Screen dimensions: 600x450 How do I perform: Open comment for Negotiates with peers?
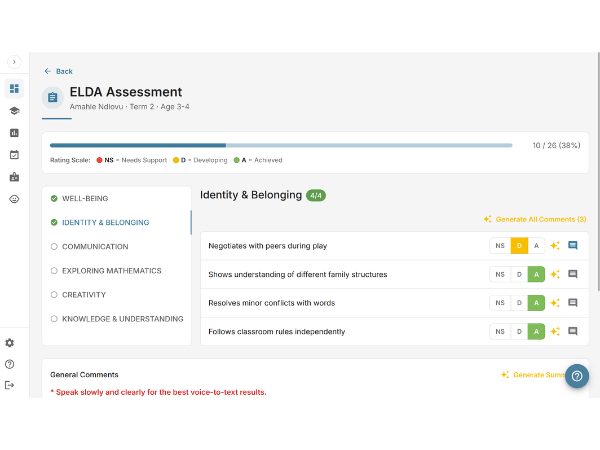point(573,246)
